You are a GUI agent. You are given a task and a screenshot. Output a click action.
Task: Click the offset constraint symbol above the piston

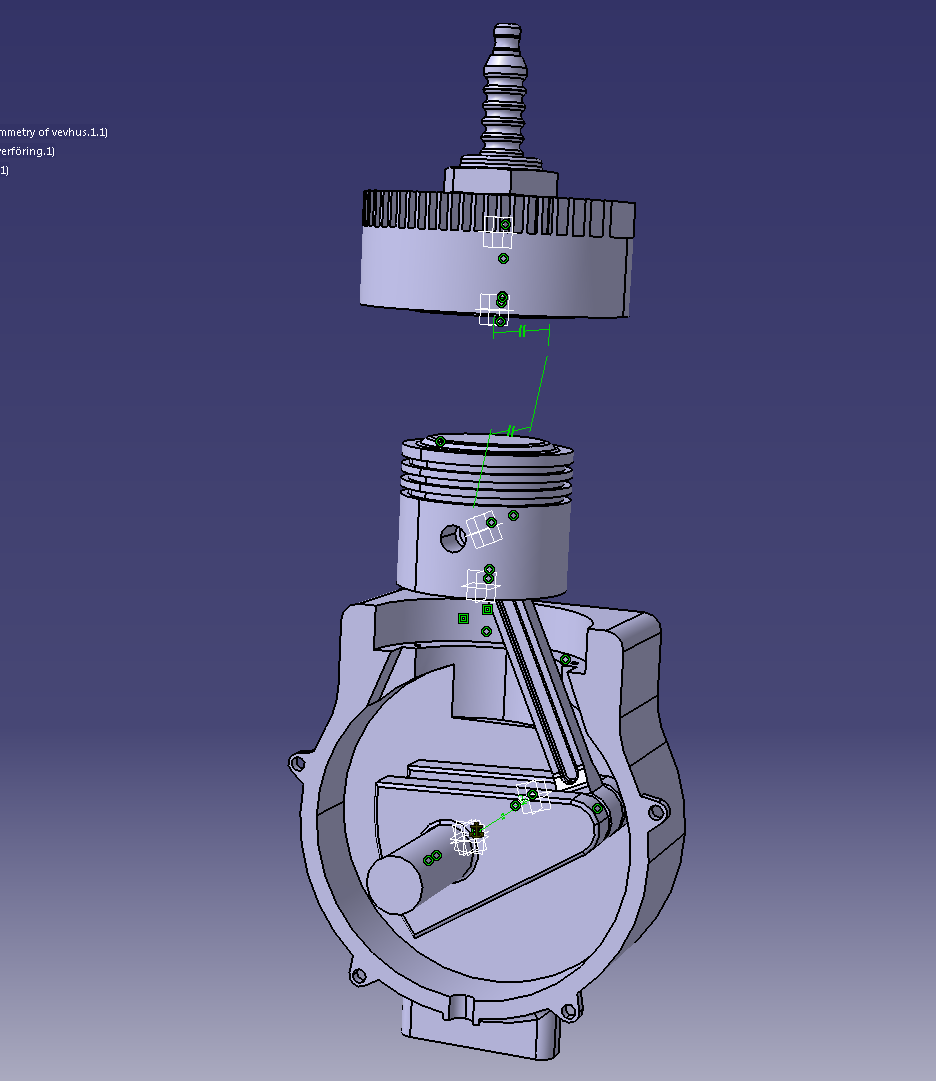click(510, 432)
